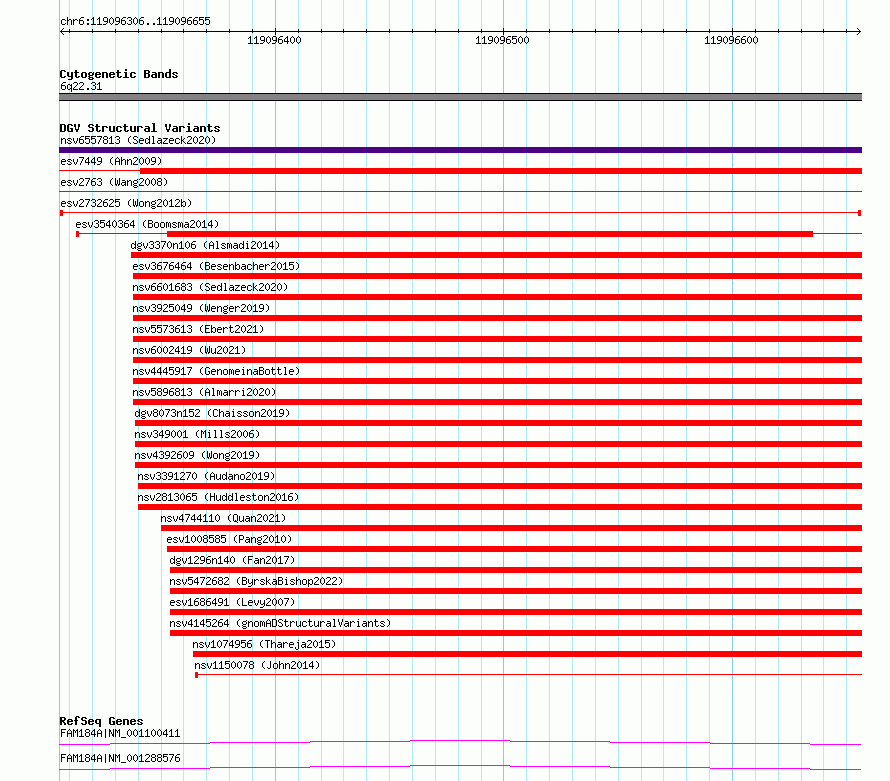Viewport: 890px width, 781px height.
Task: Select nsv5472682 (ByrskaBishop2022) label
Action: 256,581
